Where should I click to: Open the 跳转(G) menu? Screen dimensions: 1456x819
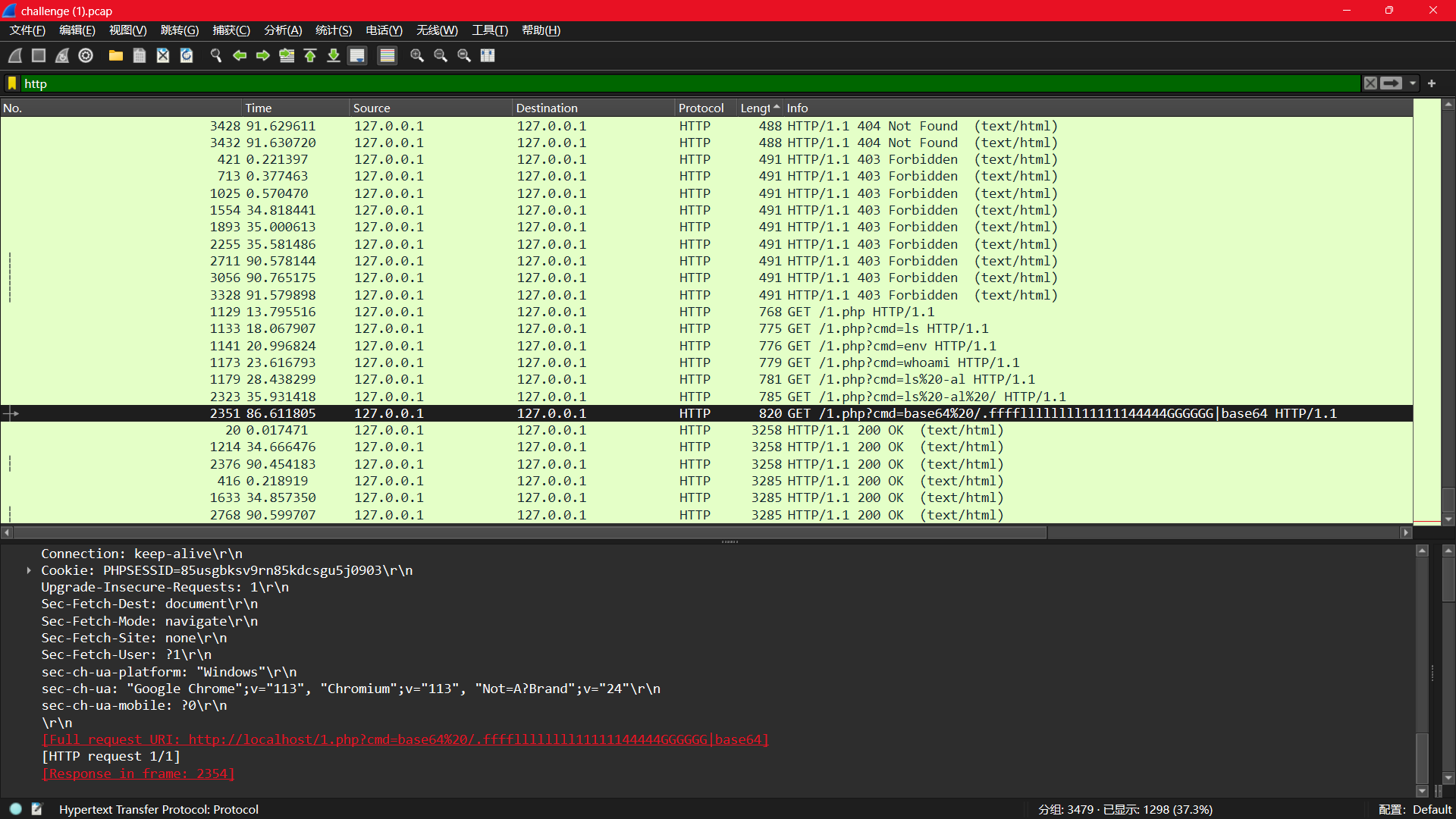click(180, 30)
